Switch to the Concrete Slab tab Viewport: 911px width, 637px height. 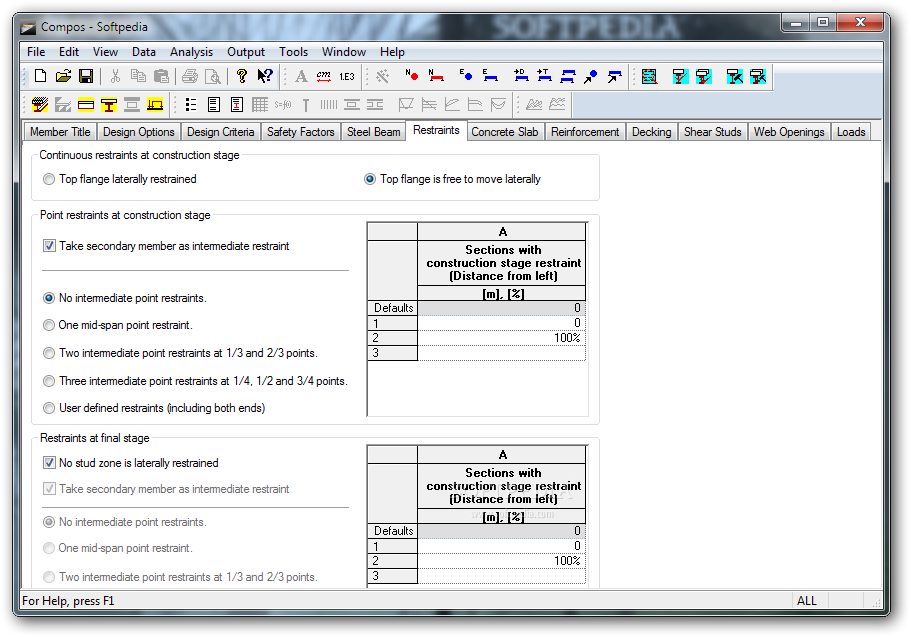[x=505, y=132]
